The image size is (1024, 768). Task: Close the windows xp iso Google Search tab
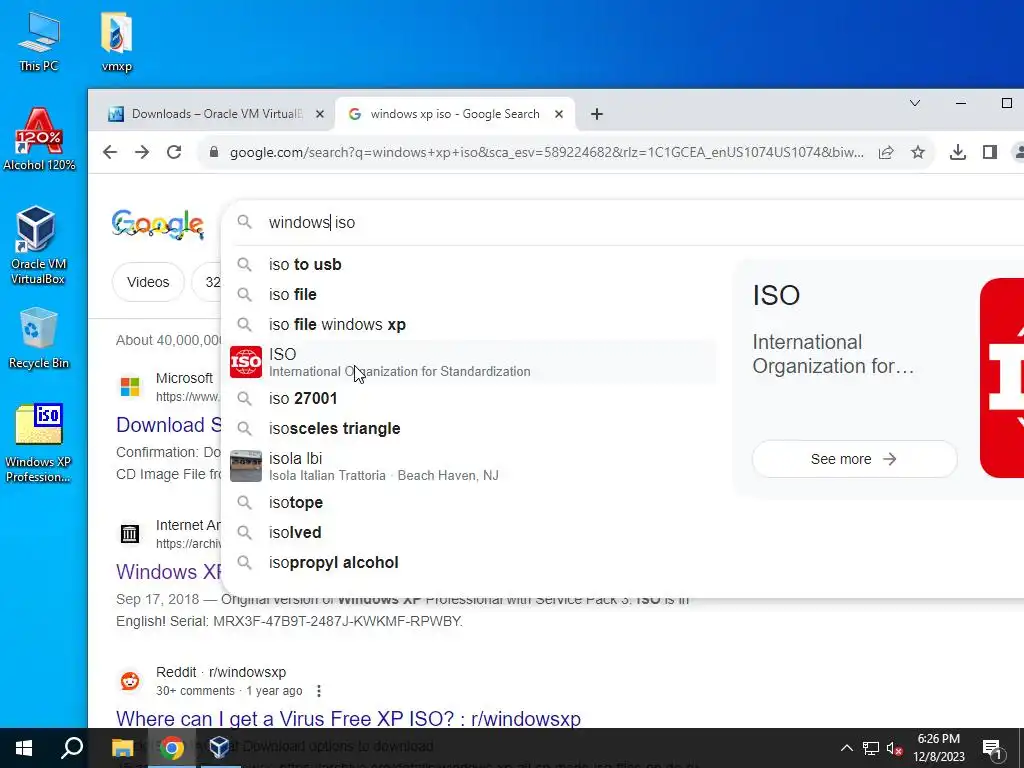[558, 114]
